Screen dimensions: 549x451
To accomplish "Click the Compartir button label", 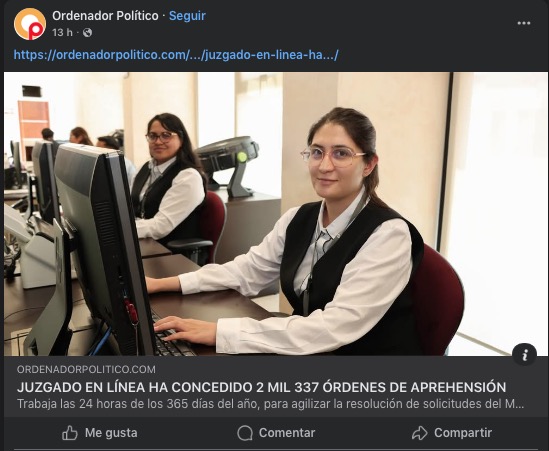I will [463, 433].
